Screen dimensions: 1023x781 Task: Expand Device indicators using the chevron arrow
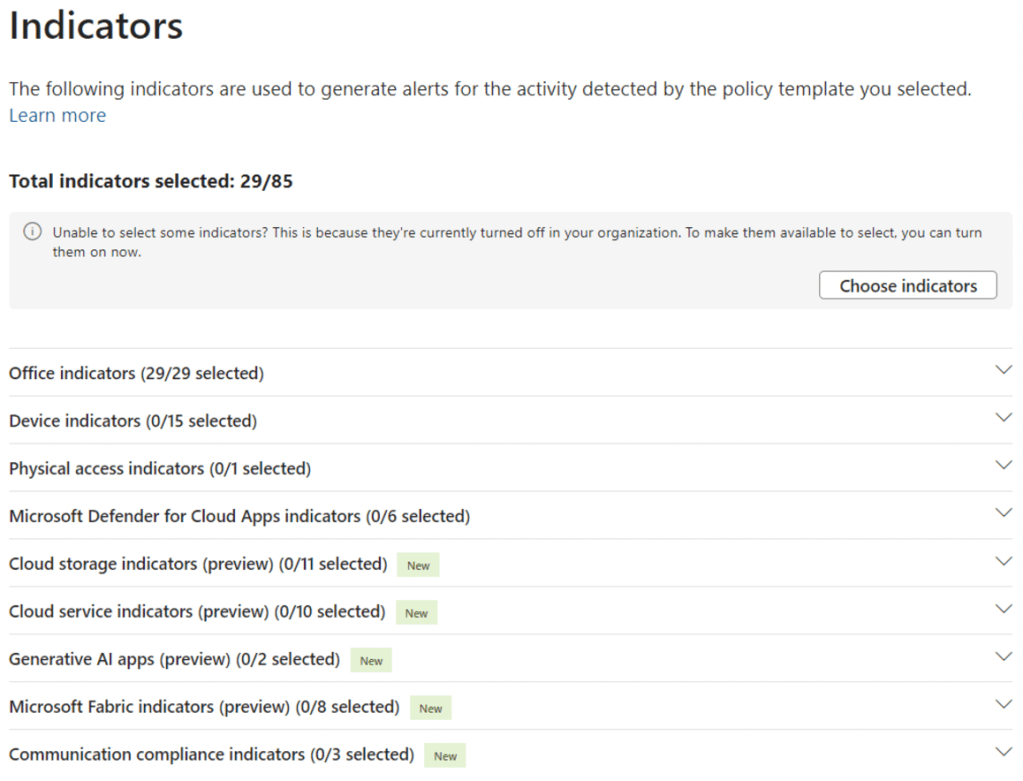[1004, 418]
